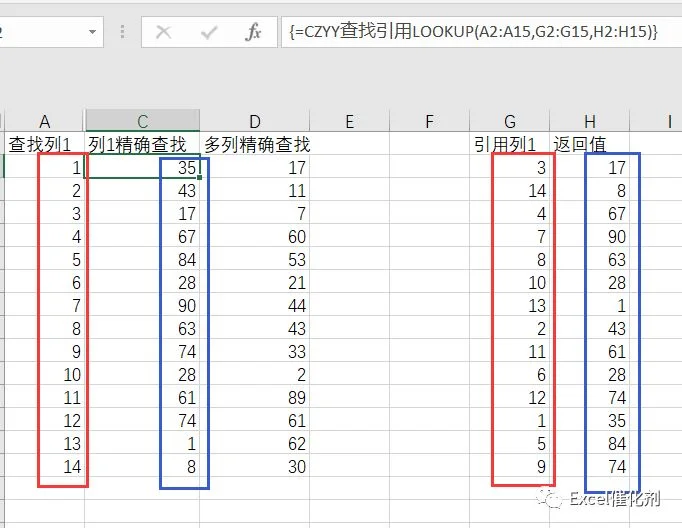Open the Insert Function fx icon
Image resolution: width=682 pixels, height=528 pixels.
[x=253, y=32]
